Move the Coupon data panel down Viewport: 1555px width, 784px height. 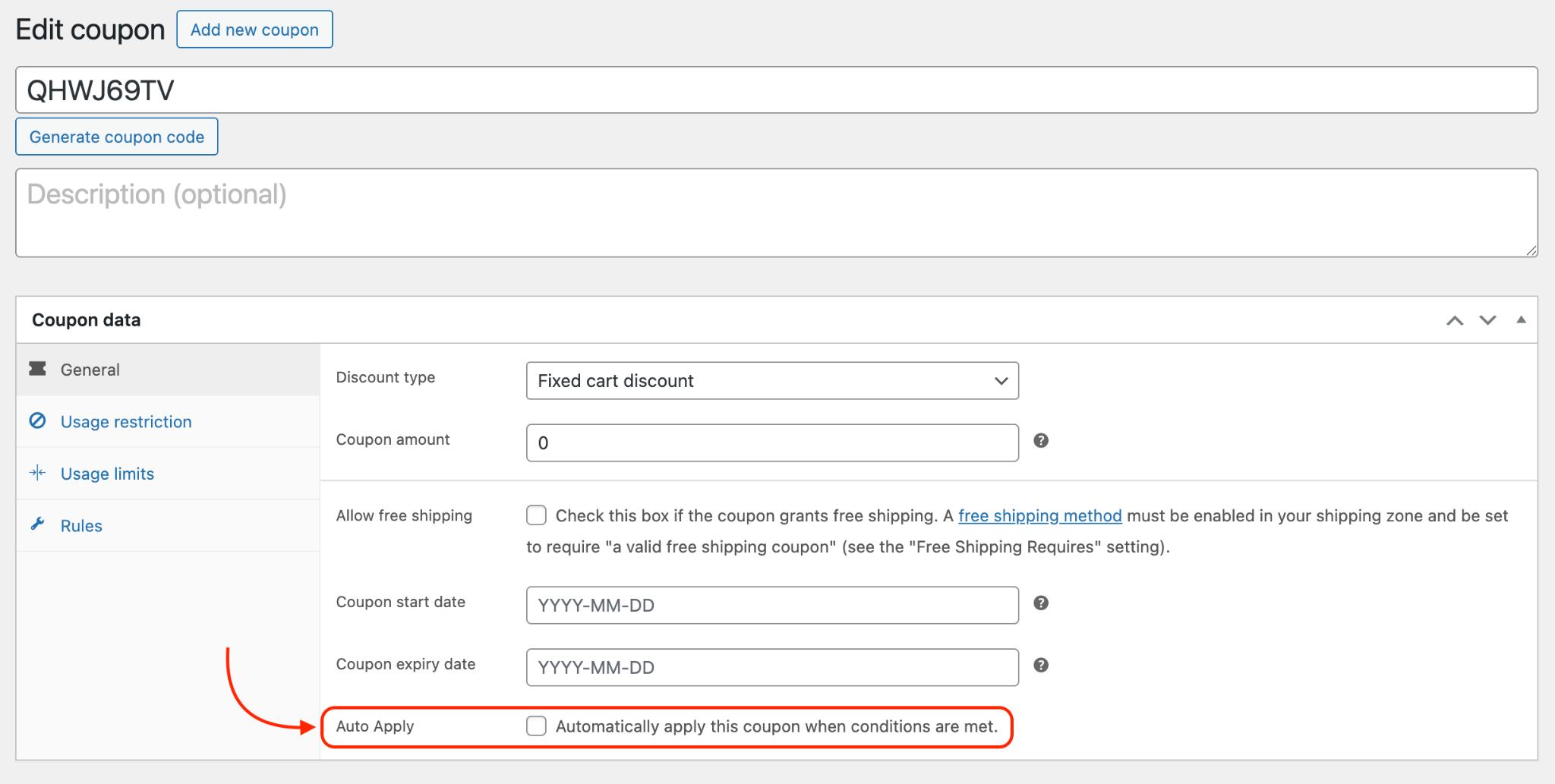click(x=1487, y=320)
